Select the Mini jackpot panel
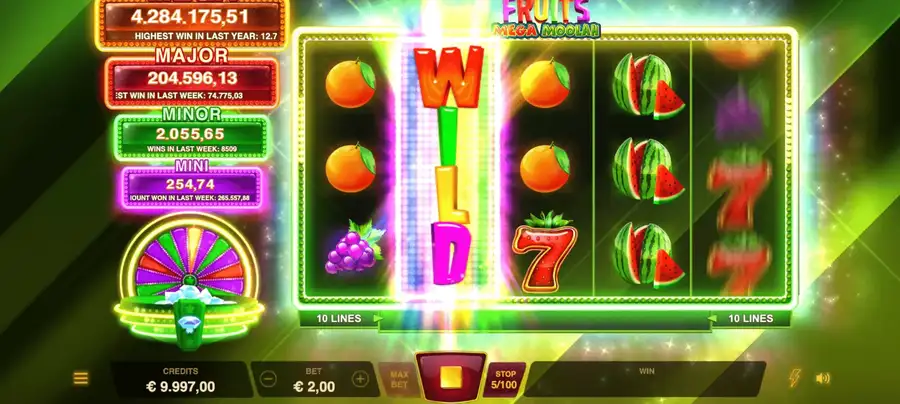Viewport: 900px width, 404px height. coord(192,185)
